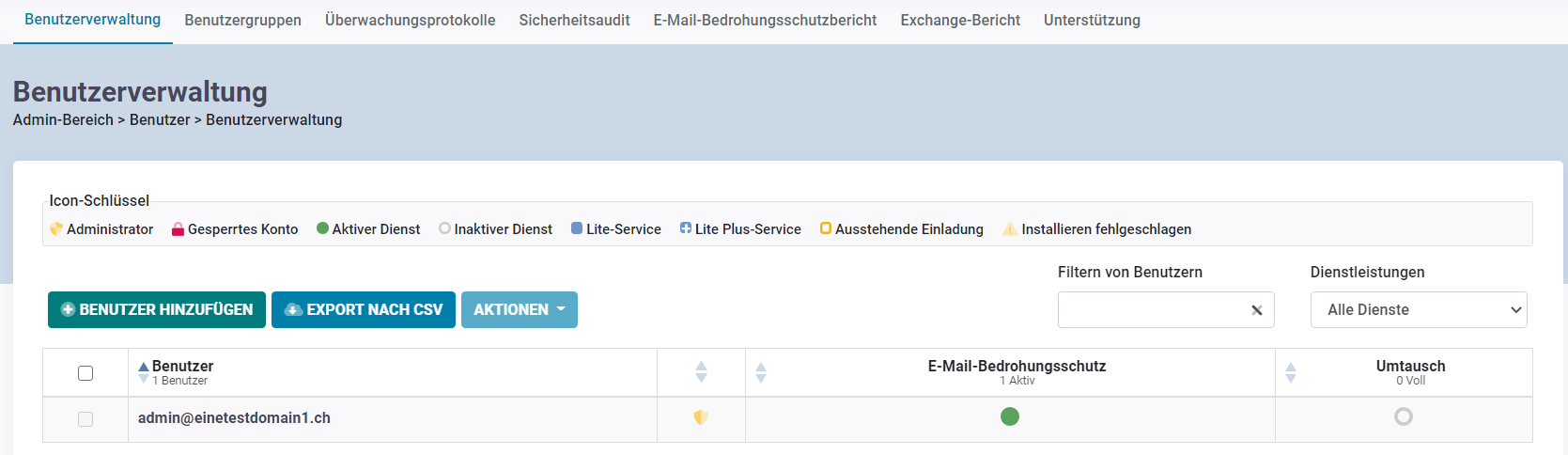Focus the Filtern von Benutzern field
Screen dimensions: 1568x455
pyautogui.click(x=1151, y=310)
